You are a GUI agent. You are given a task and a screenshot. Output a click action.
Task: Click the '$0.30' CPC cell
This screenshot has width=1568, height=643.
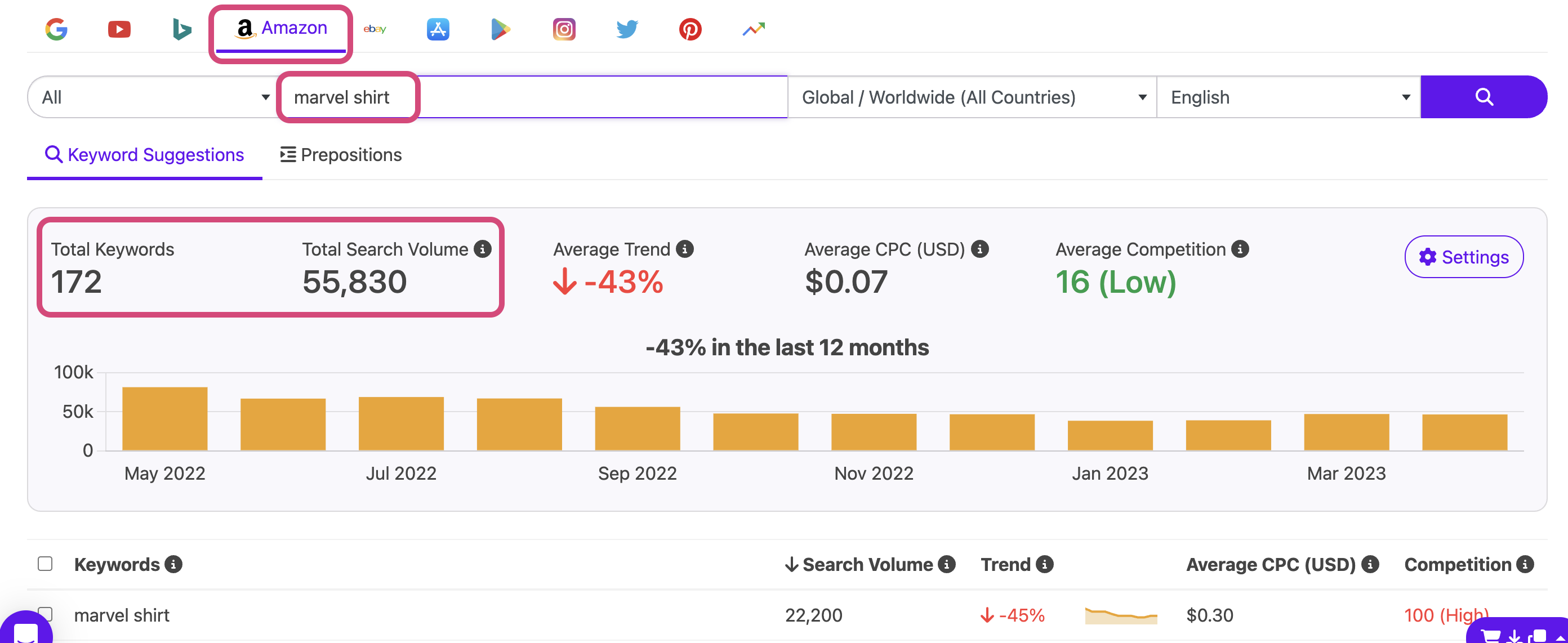point(1209,615)
